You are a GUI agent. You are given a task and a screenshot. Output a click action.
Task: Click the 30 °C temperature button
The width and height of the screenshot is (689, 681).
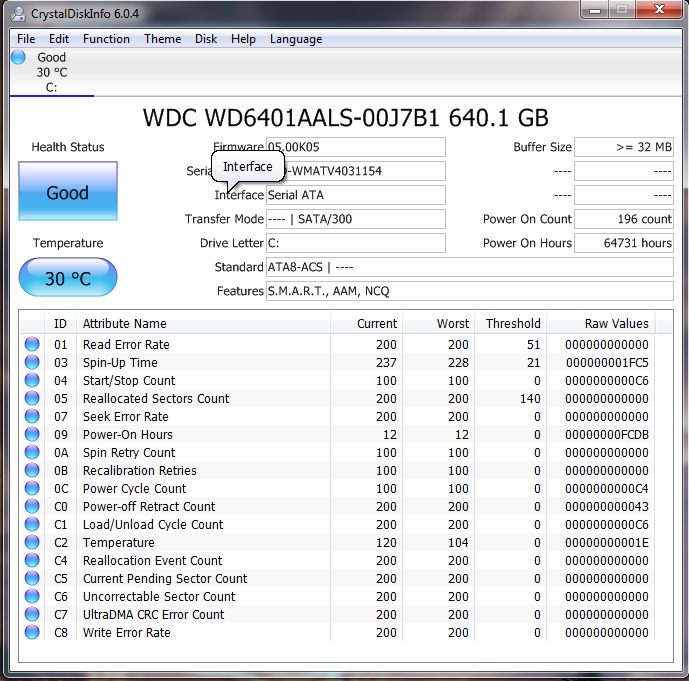pyautogui.click(x=68, y=278)
